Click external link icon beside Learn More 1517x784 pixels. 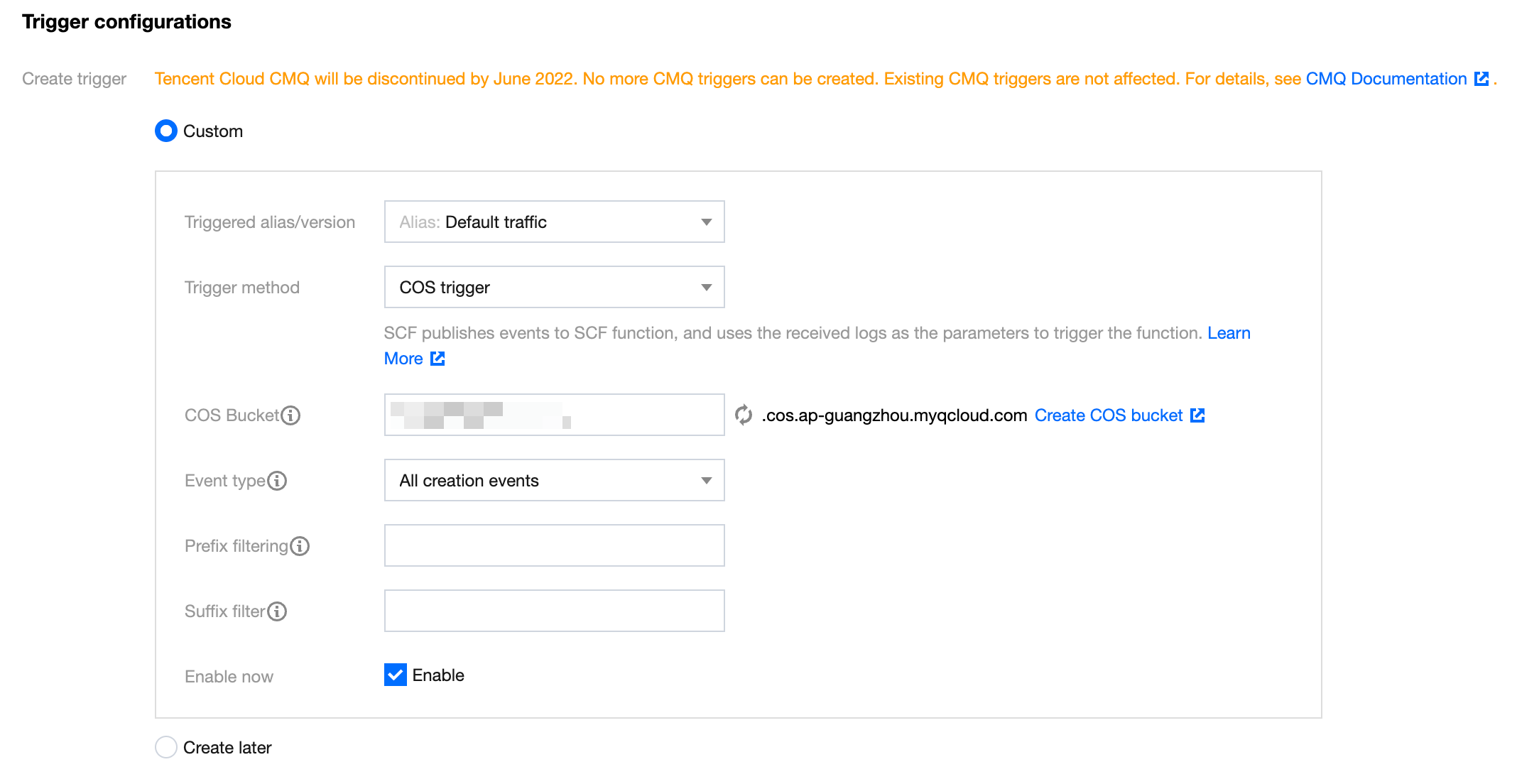pos(437,359)
